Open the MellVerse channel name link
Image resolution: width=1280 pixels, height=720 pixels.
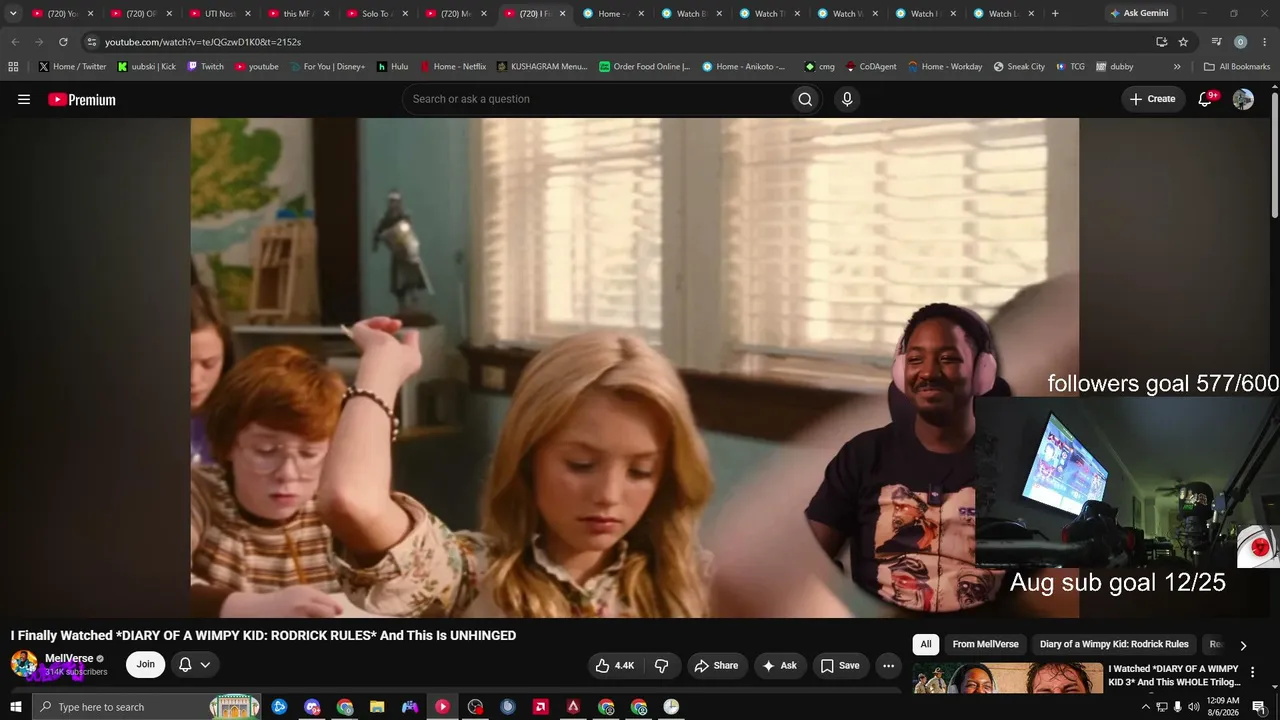[69, 658]
